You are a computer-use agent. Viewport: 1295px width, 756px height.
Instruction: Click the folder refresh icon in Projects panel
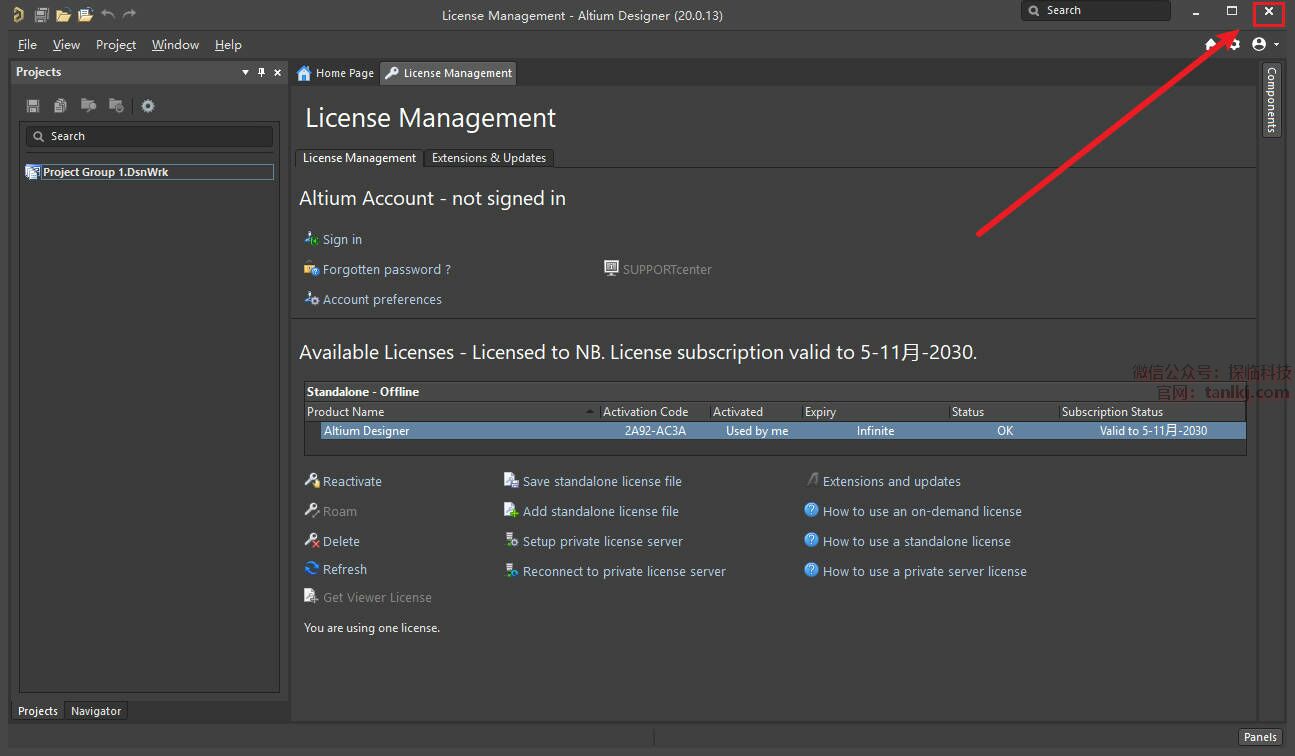(x=116, y=106)
